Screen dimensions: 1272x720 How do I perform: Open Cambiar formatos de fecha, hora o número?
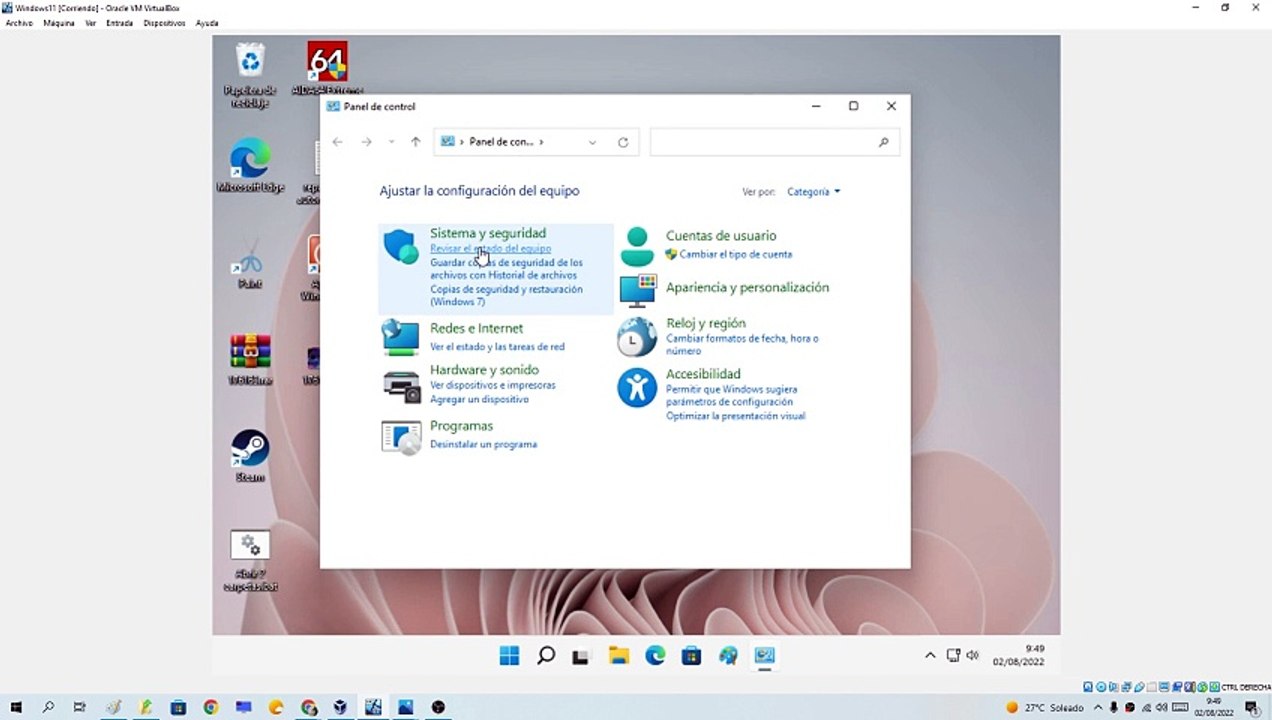742,345
